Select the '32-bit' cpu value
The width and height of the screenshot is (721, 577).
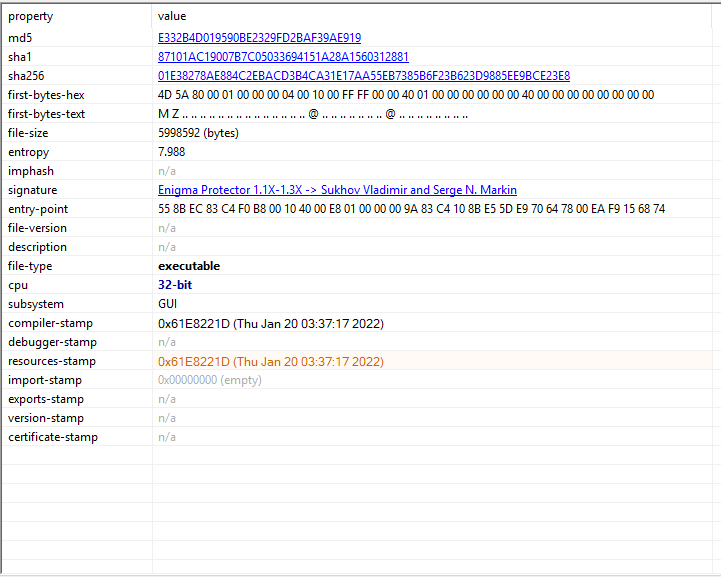pyautogui.click(x=175, y=285)
